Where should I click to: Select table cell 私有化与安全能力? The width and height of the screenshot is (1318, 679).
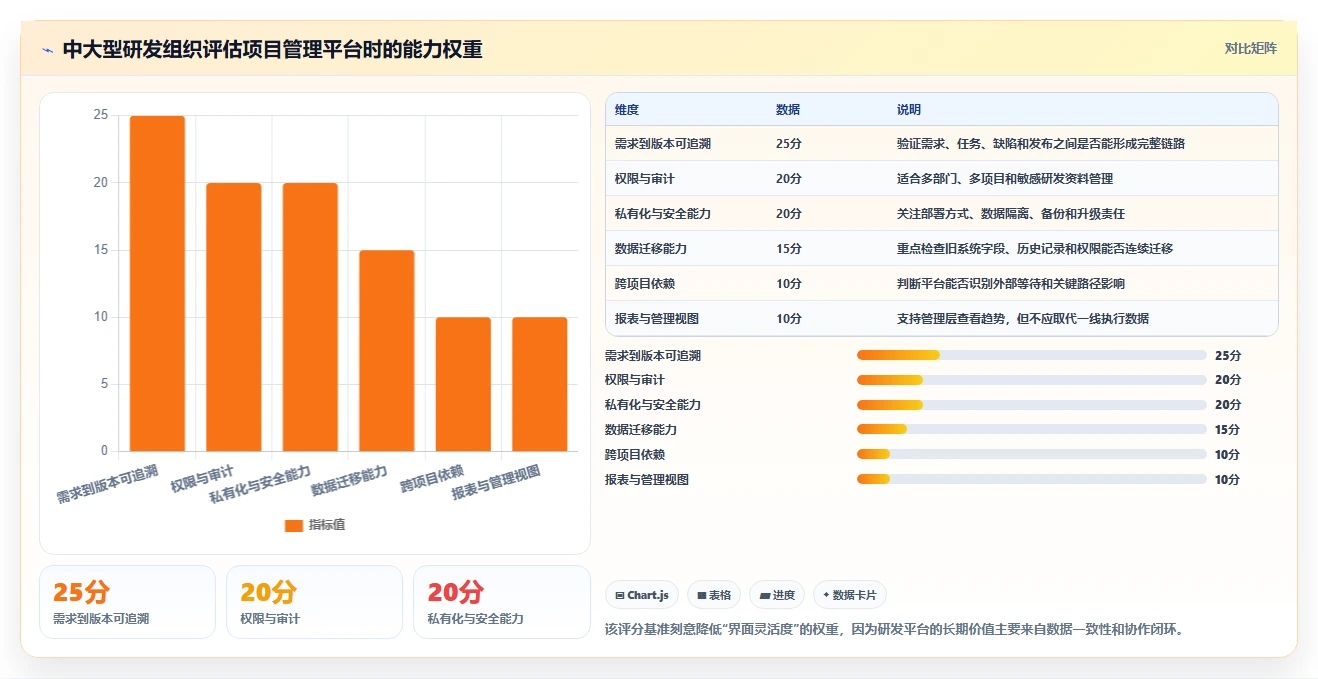pyautogui.click(x=663, y=214)
